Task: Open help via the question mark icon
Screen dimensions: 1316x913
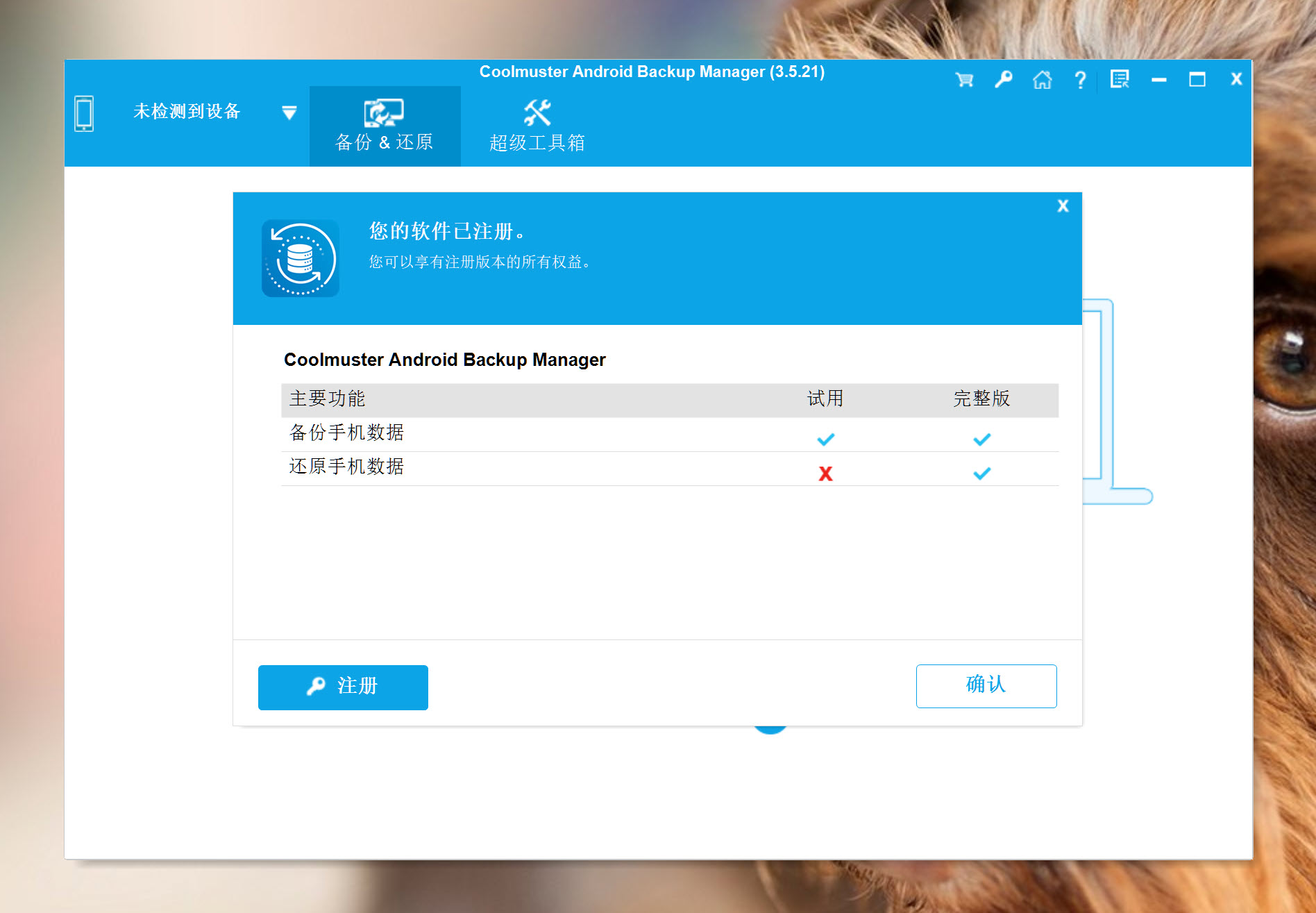Action: tap(1080, 80)
